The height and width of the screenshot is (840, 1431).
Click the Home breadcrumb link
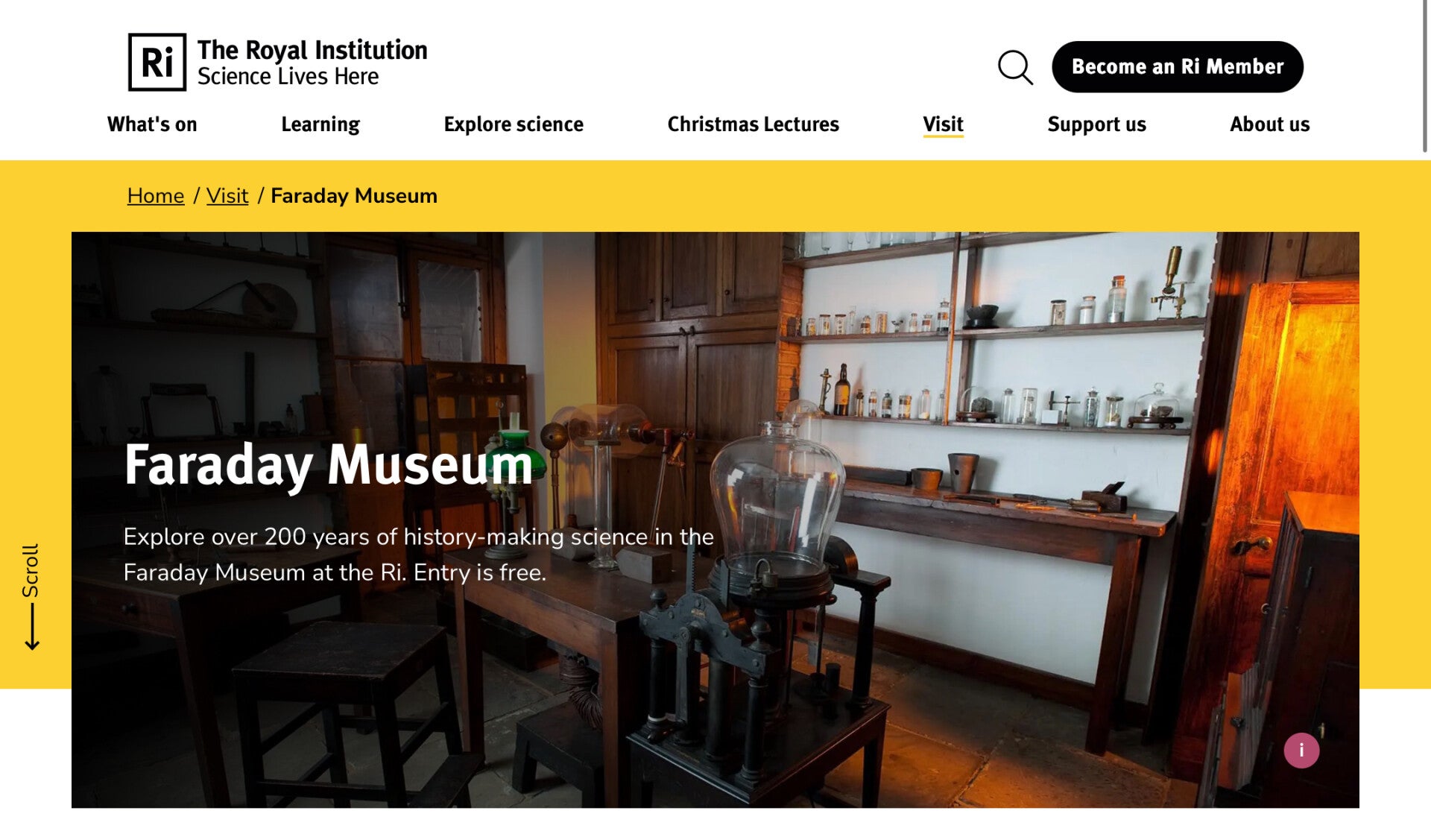tap(156, 196)
